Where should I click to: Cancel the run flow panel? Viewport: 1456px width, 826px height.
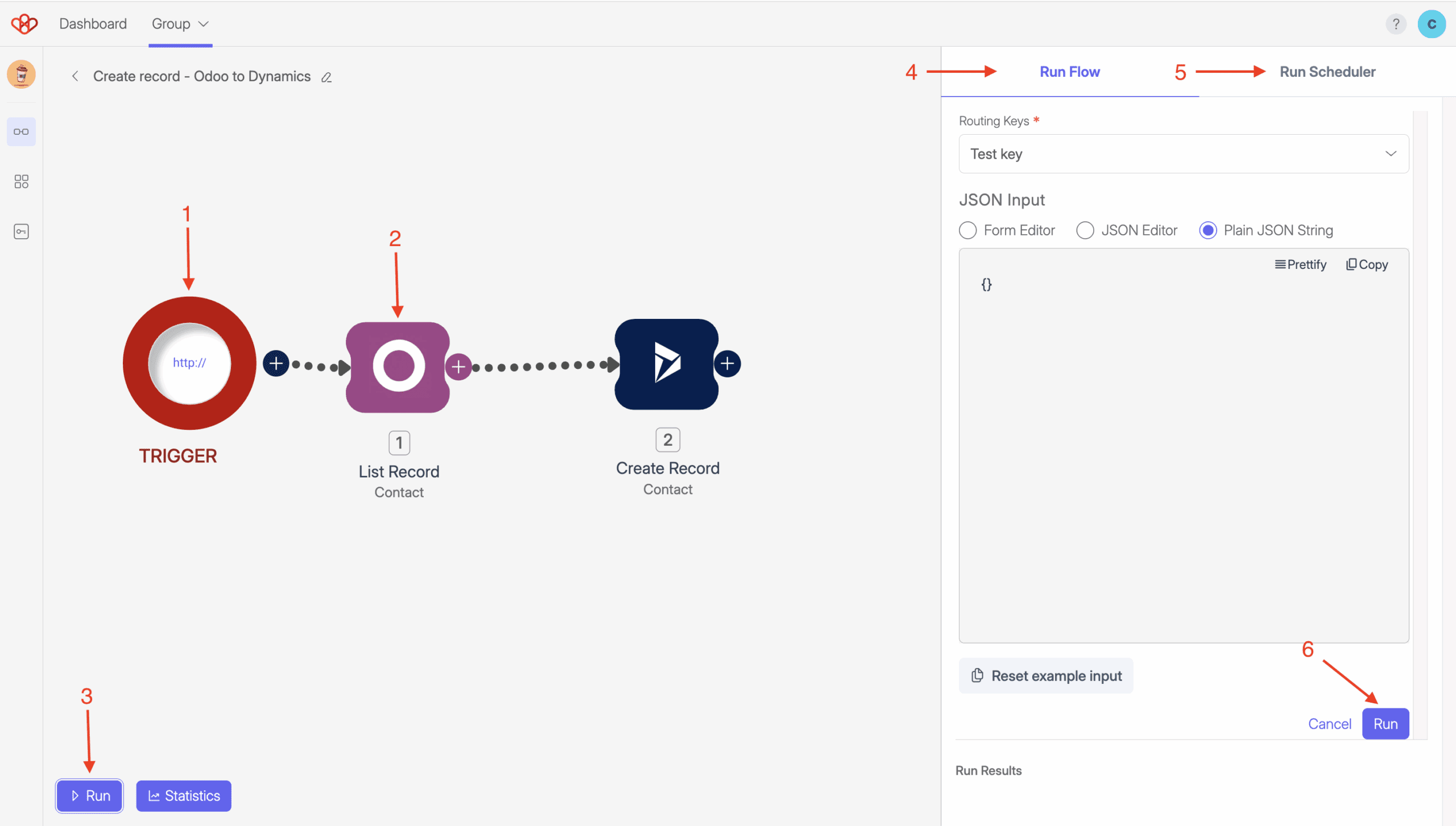(x=1329, y=724)
